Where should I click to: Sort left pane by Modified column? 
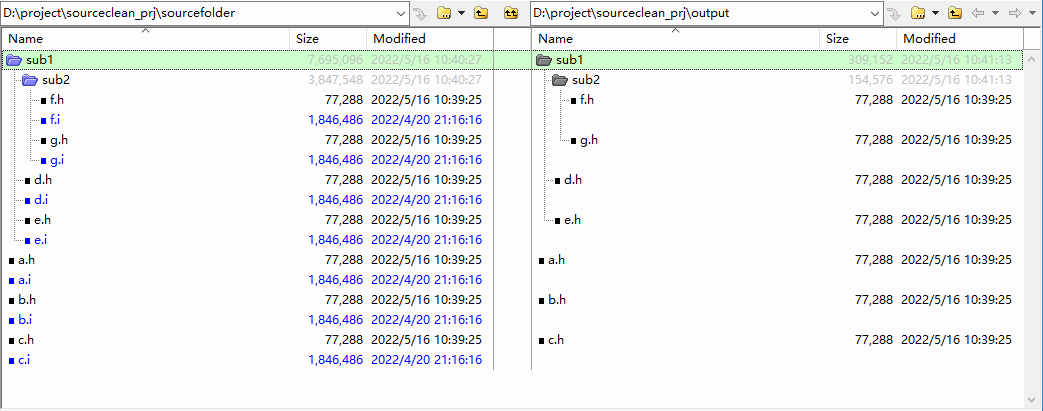tap(400, 38)
